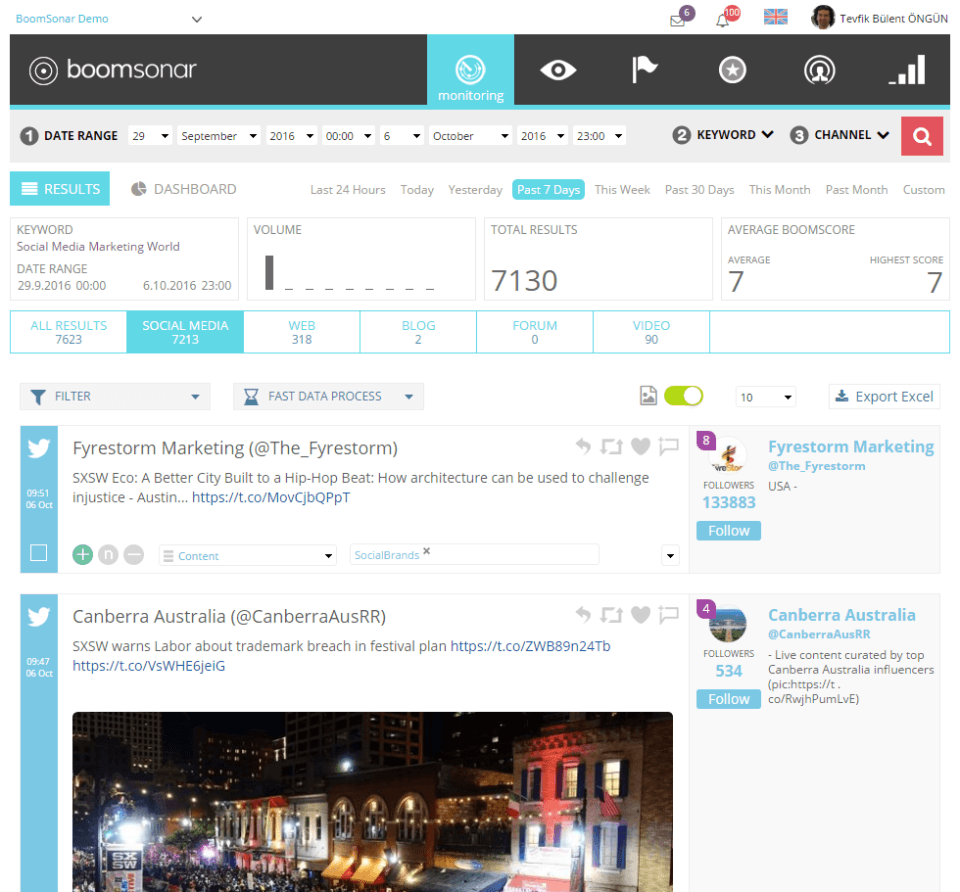Open the star icon section in navigation
The width and height of the screenshot is (960, 892).
732,70
